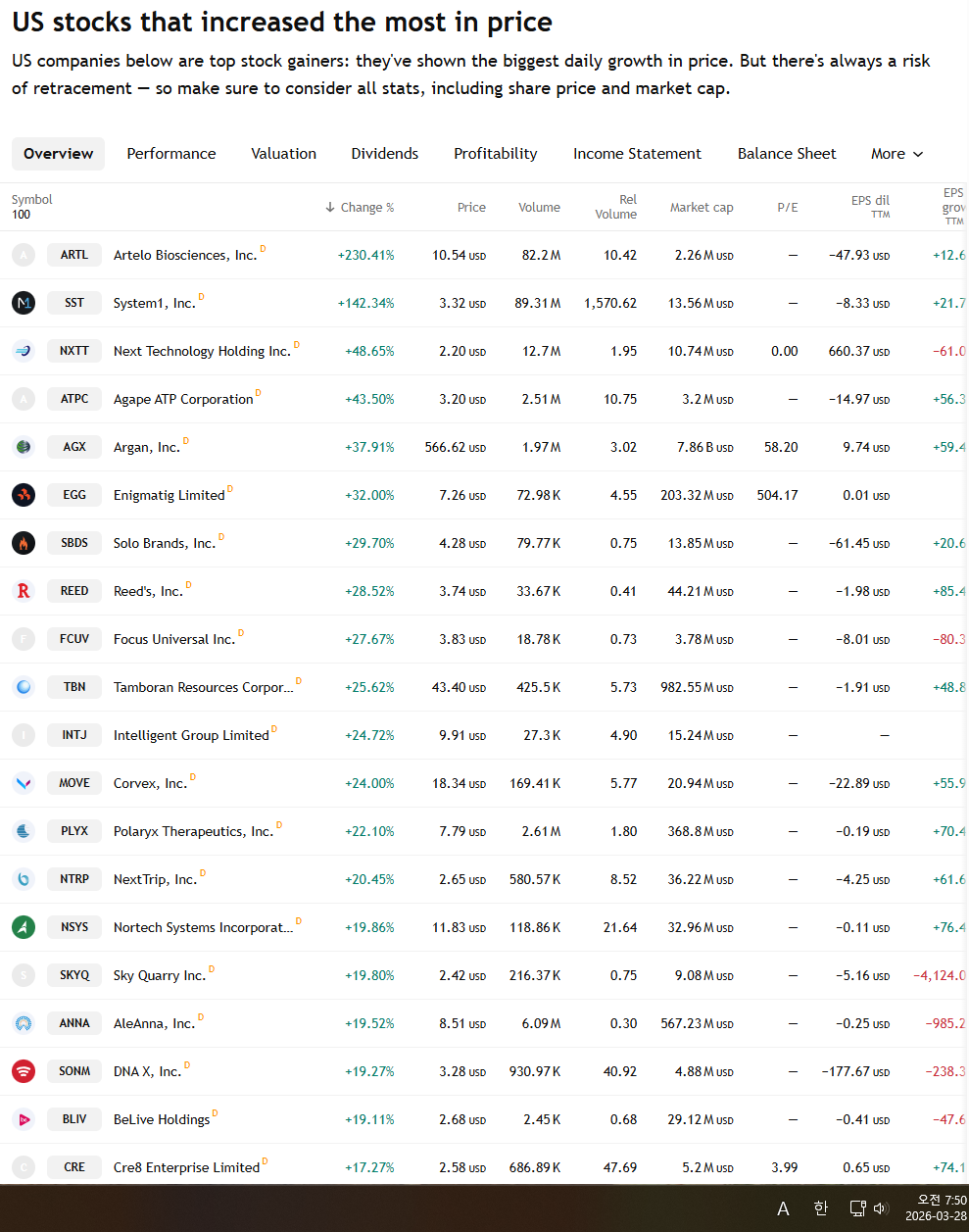This screenshot has width=969, height=1232.
Task: Click the 686.89 K volume cell
Action: point(535,1167)
